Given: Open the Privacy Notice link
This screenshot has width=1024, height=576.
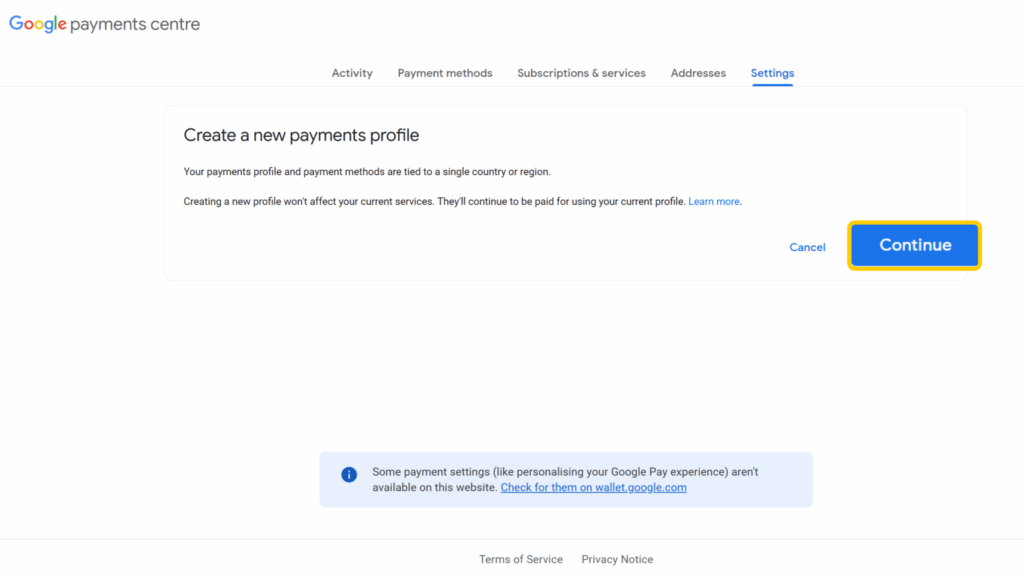Looking at the screenshot, I should pos(617,560).
